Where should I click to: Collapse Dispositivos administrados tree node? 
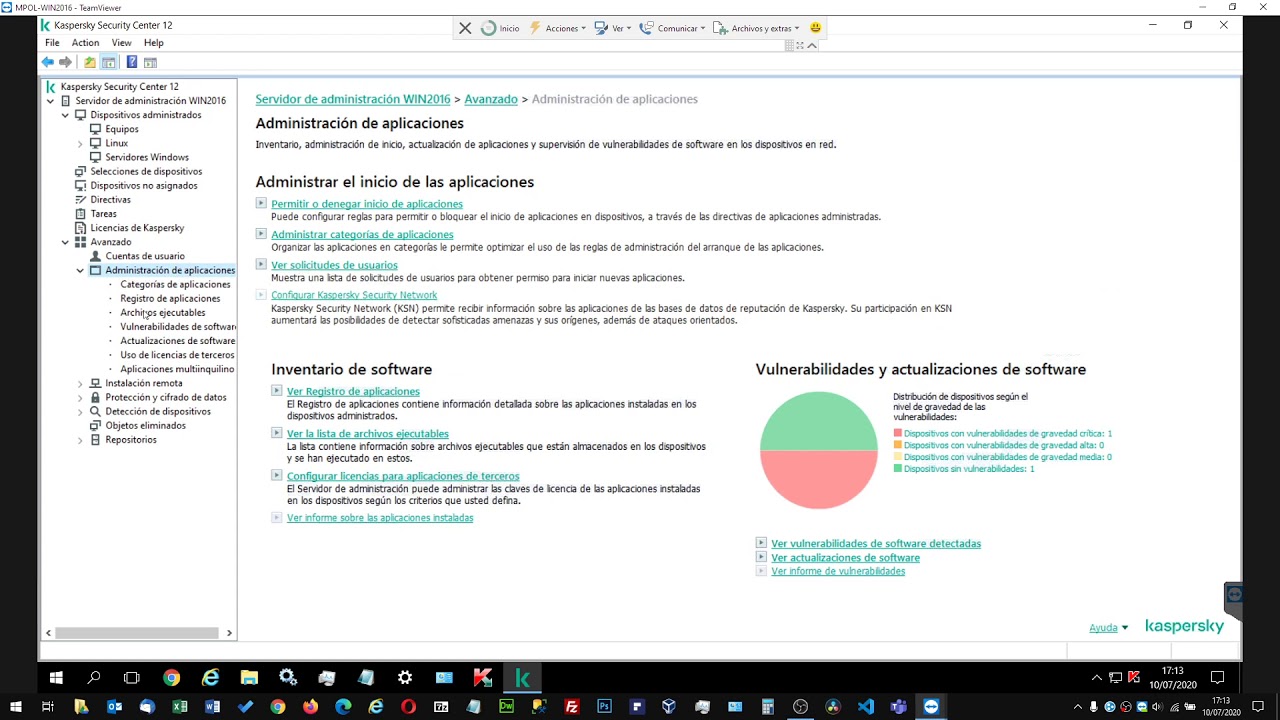coord(65,115)
